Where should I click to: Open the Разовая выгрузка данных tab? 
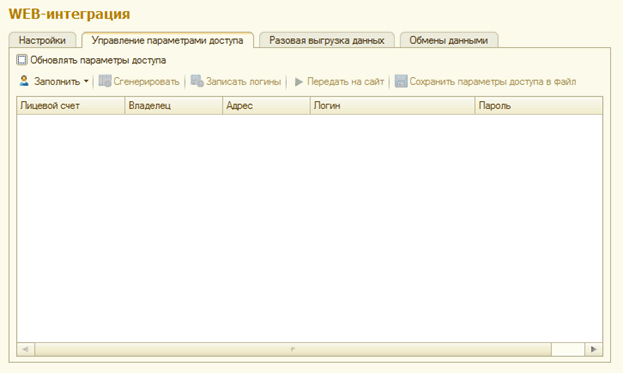click(x=327, y=40)
